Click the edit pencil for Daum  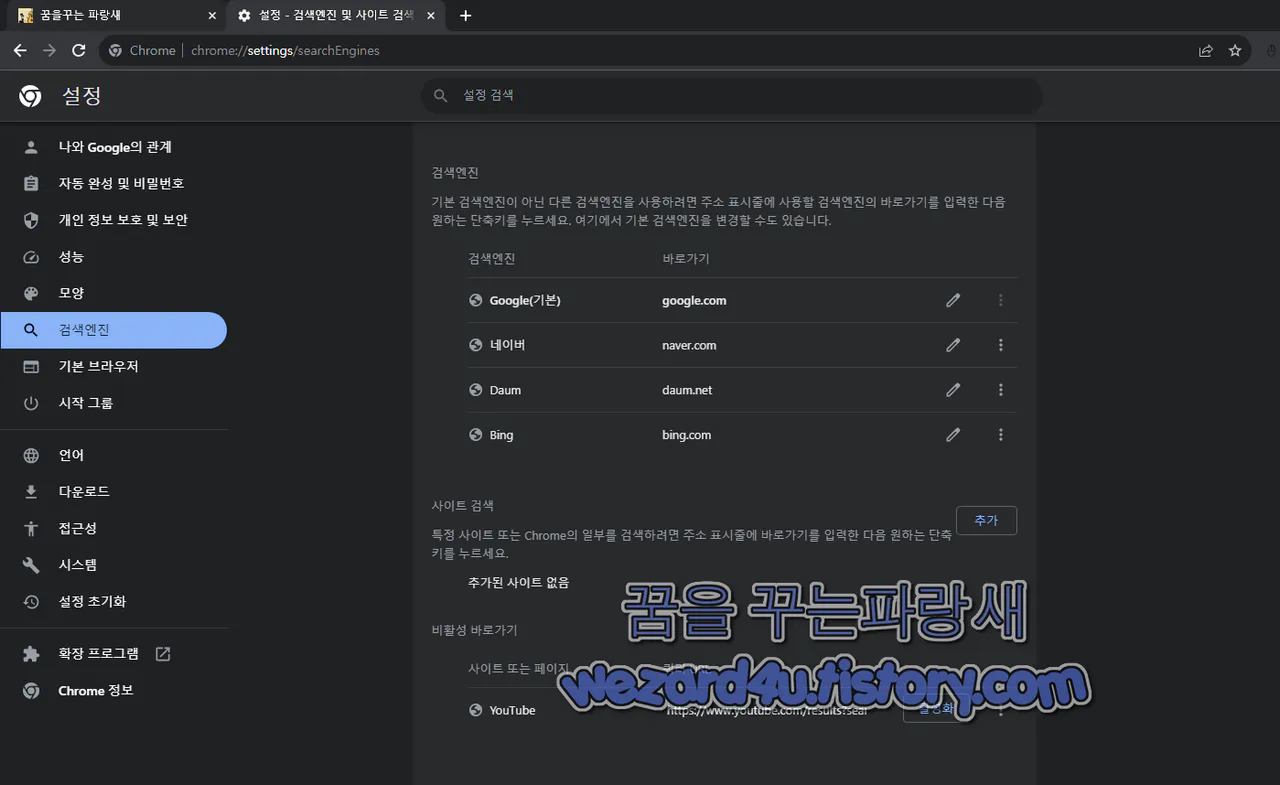952,390
